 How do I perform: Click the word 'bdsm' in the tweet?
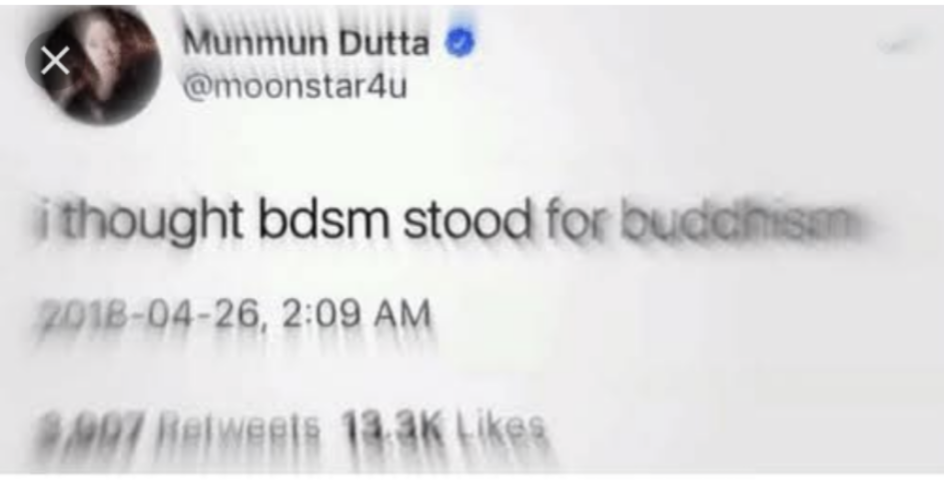324,220
